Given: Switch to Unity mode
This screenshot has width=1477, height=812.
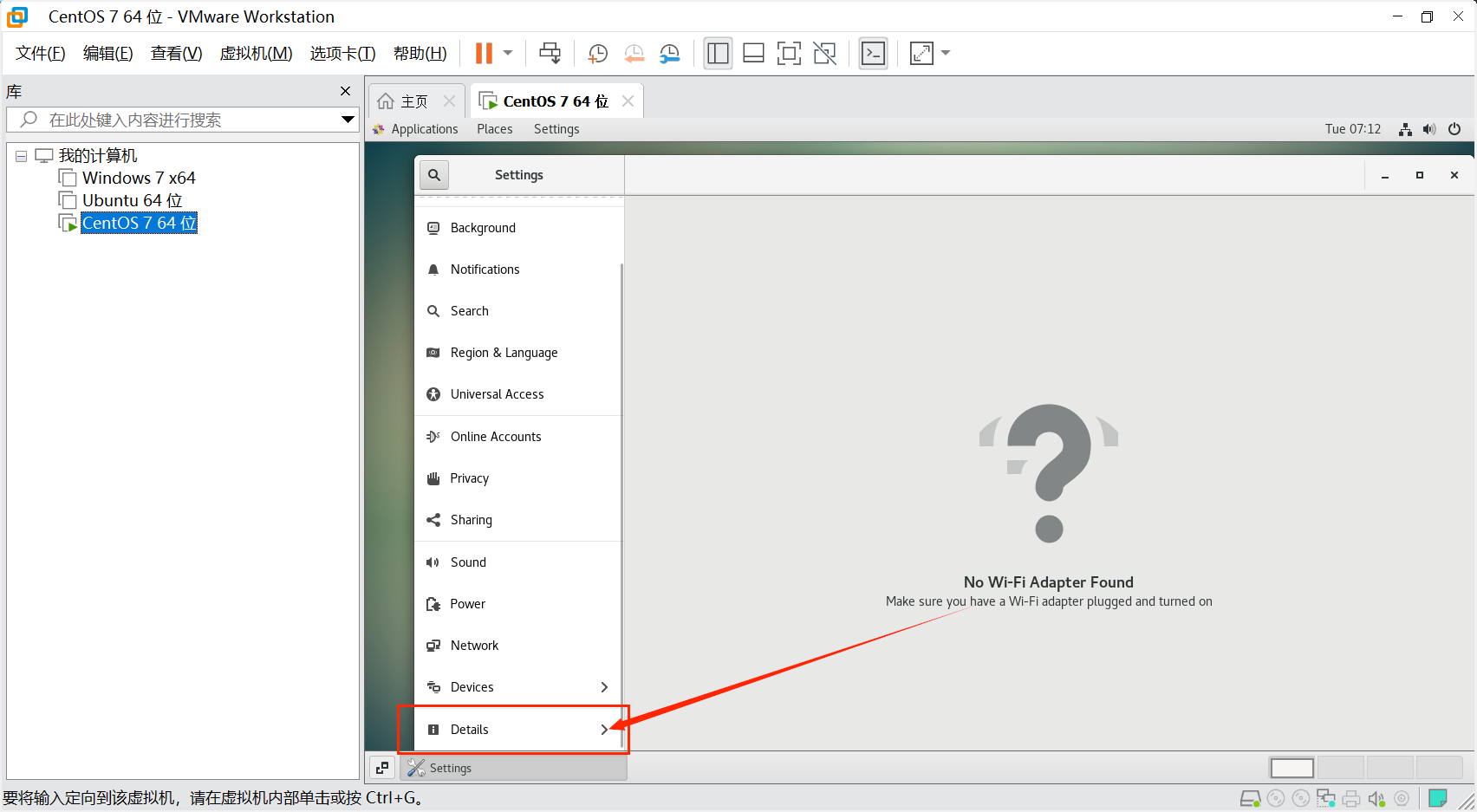Looking at the screenshot, I should pyautogui.click(x=824, y=54).
